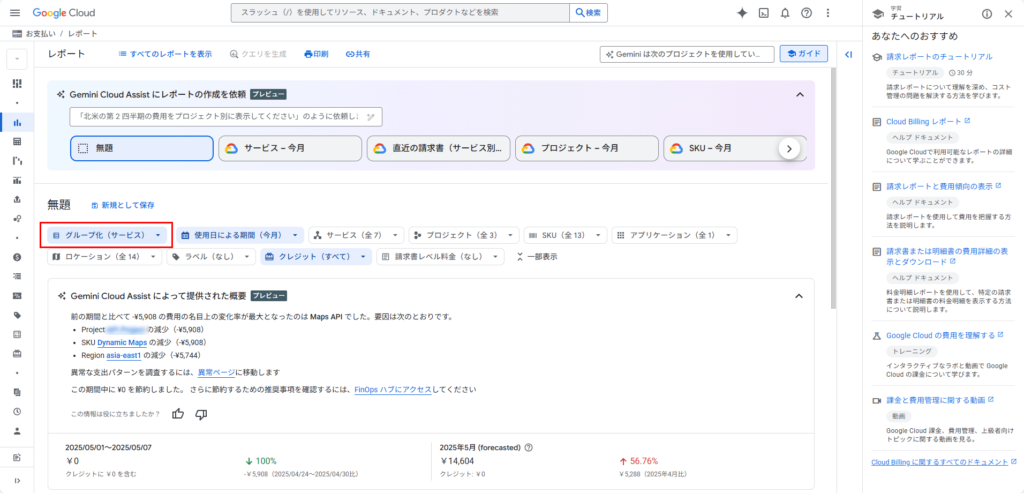Click the Gemini report prompt text field
Image resolution: width=1024 pixels, height=493 pixels.
point(226,116)
